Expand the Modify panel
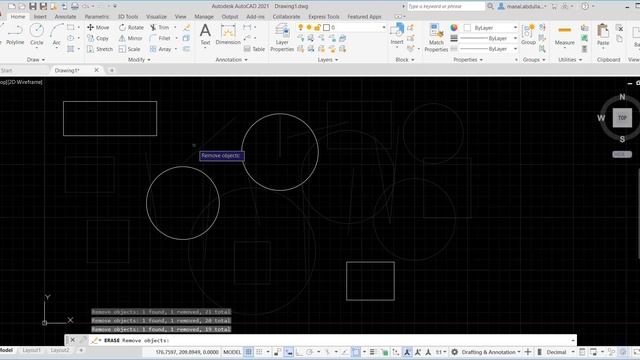 (139, 60)
